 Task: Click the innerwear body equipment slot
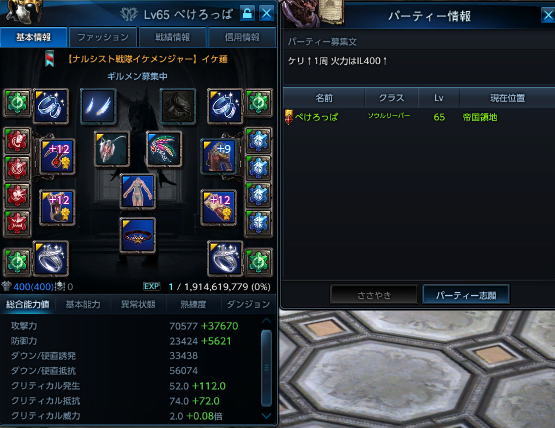click(138, 192)
